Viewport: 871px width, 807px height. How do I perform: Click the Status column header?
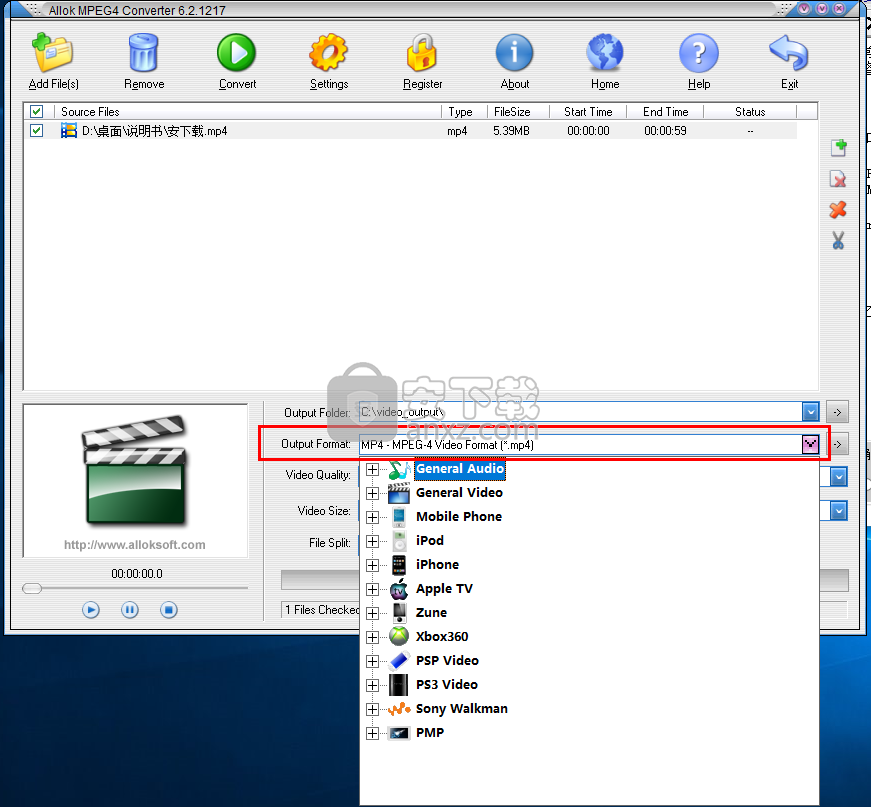[750, 112]
